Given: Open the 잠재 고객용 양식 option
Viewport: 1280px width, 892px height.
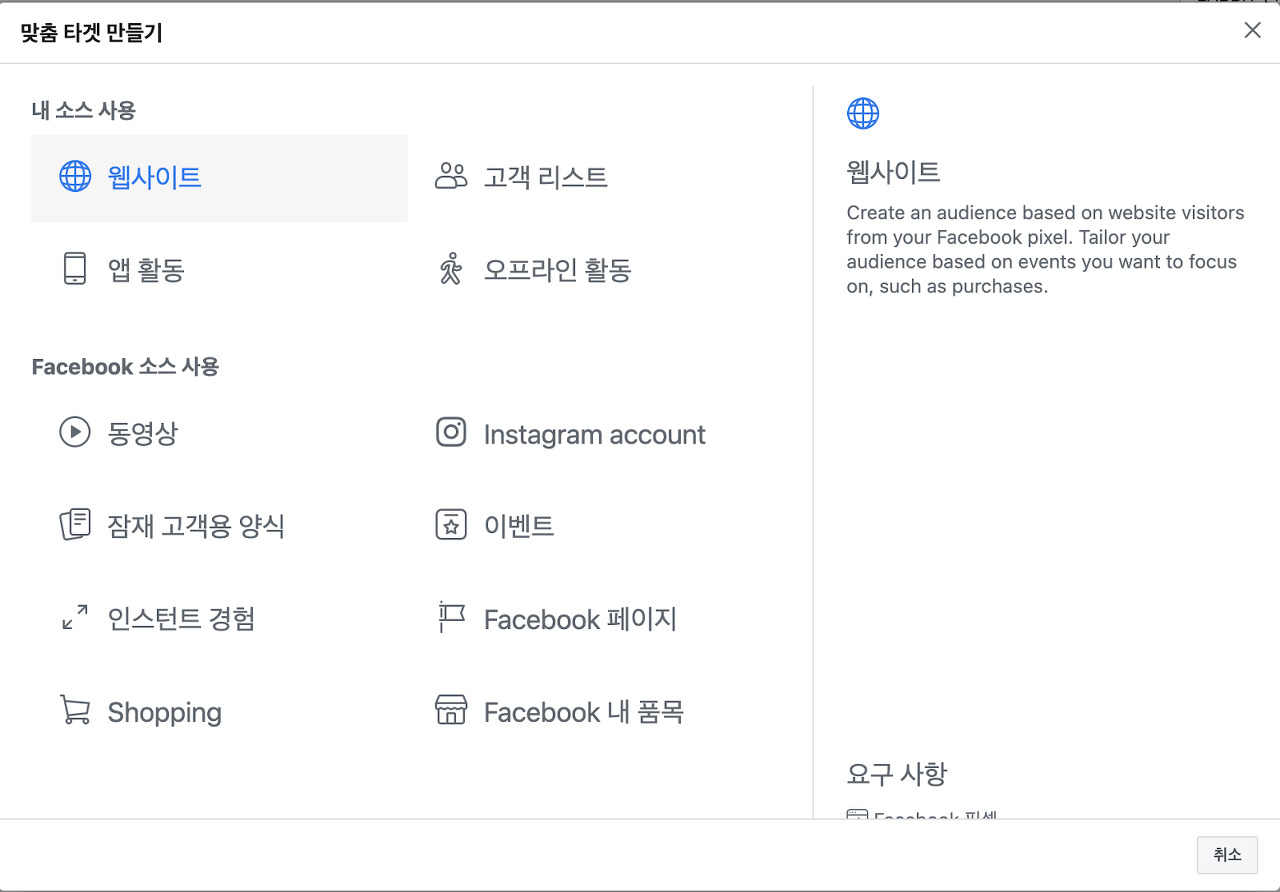Looking at the screenshot, I should (220, 526).
